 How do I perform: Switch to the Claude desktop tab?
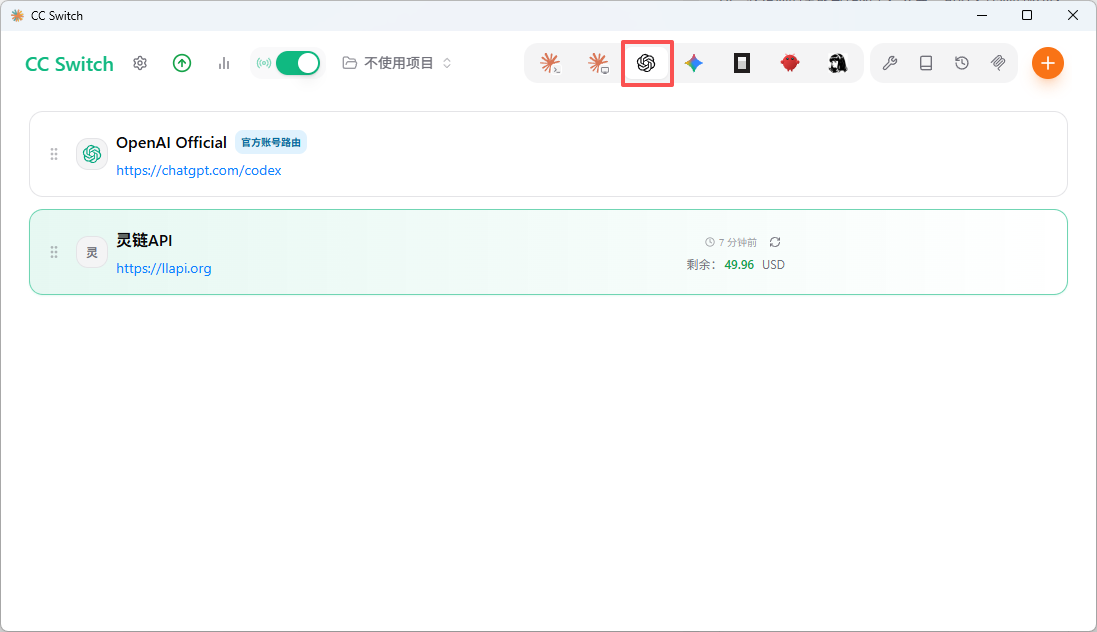(598, 63)
